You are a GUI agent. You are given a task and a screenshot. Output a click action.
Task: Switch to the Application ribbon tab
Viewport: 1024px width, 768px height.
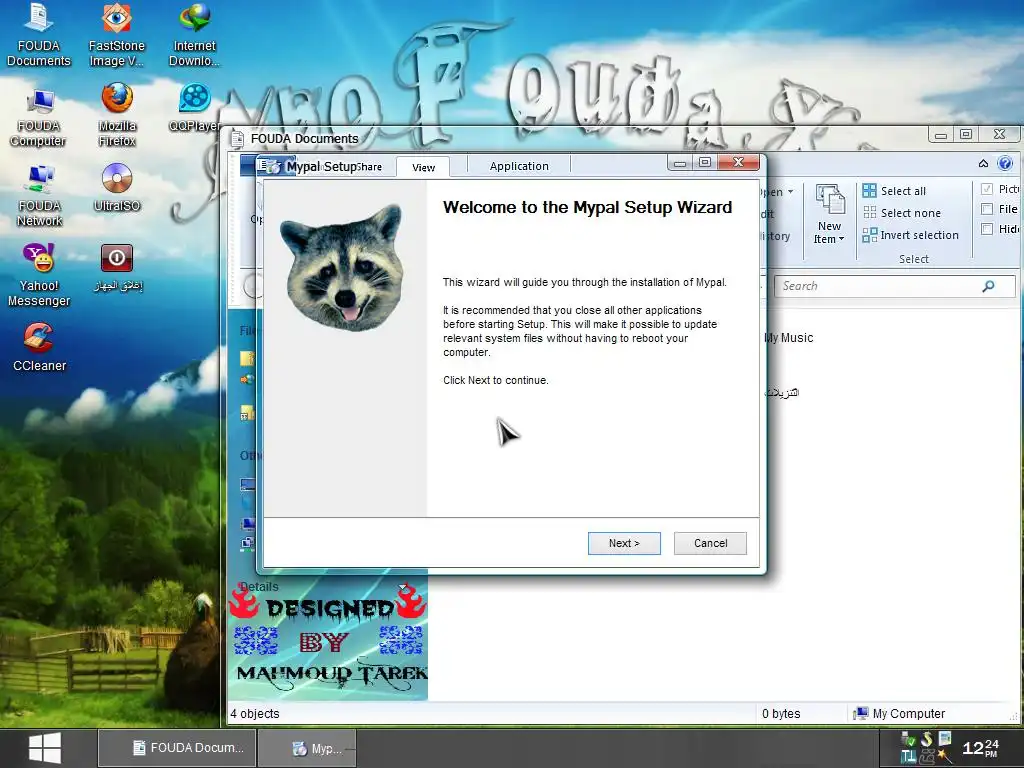pos(519,166)
